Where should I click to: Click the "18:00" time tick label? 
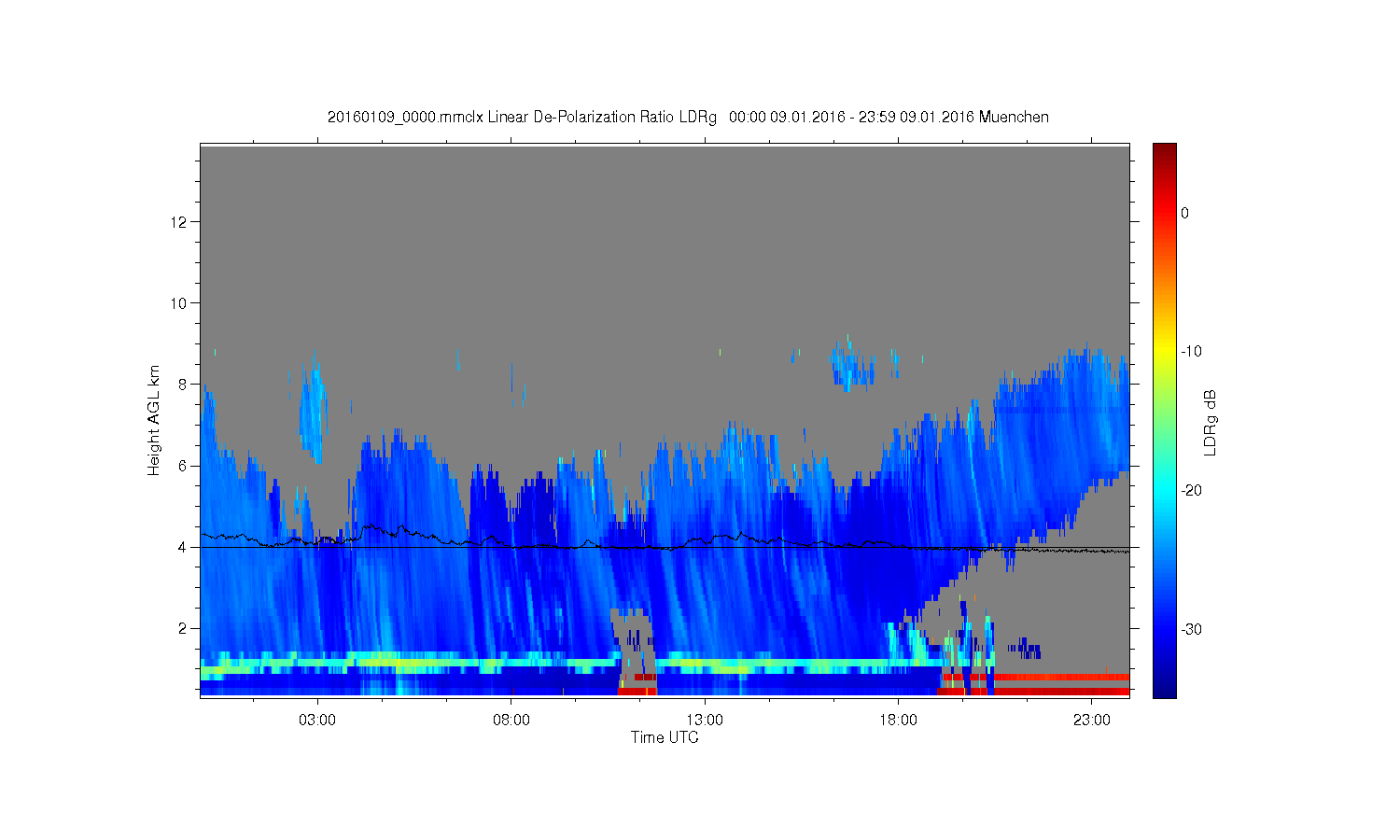point(898,721)
